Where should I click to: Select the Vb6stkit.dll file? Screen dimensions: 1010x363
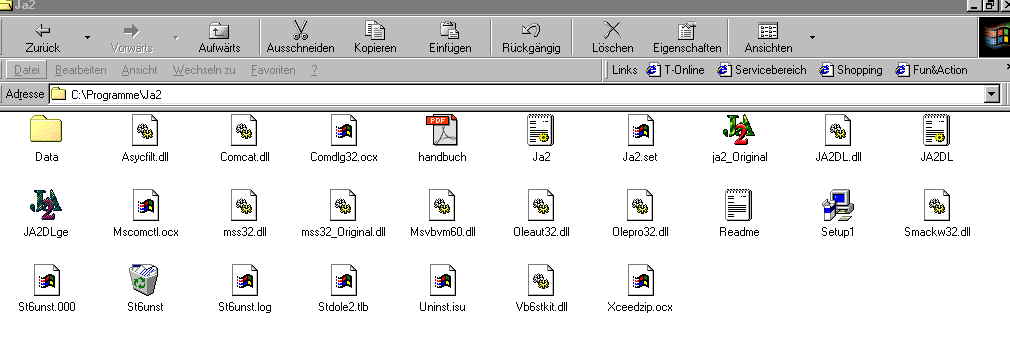point(541,288)
